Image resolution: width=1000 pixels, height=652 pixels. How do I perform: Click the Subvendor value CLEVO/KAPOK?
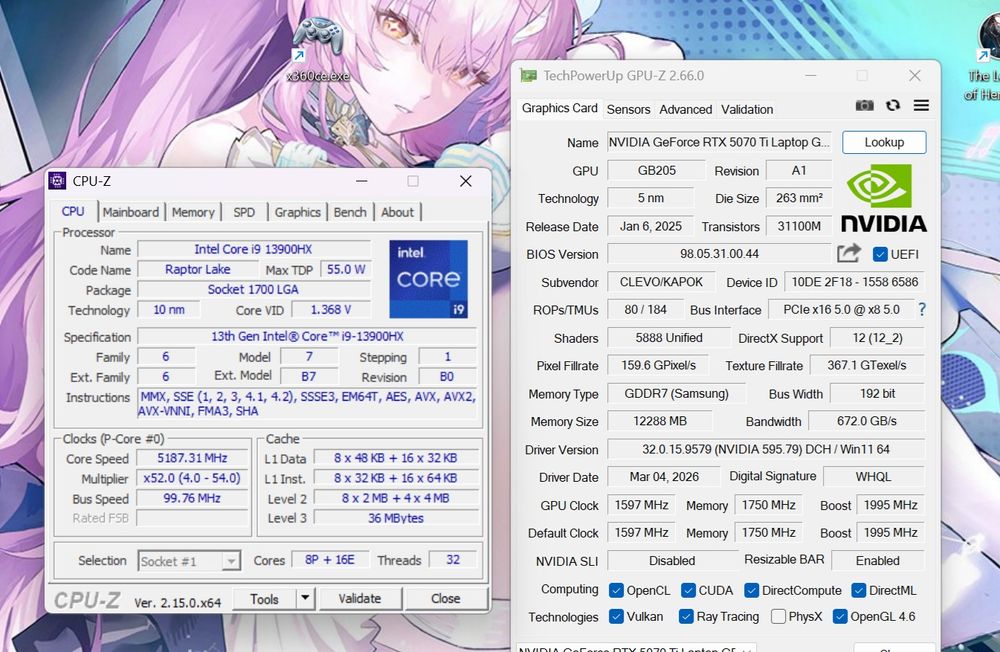pyautogui.click(x=661, y=282)
